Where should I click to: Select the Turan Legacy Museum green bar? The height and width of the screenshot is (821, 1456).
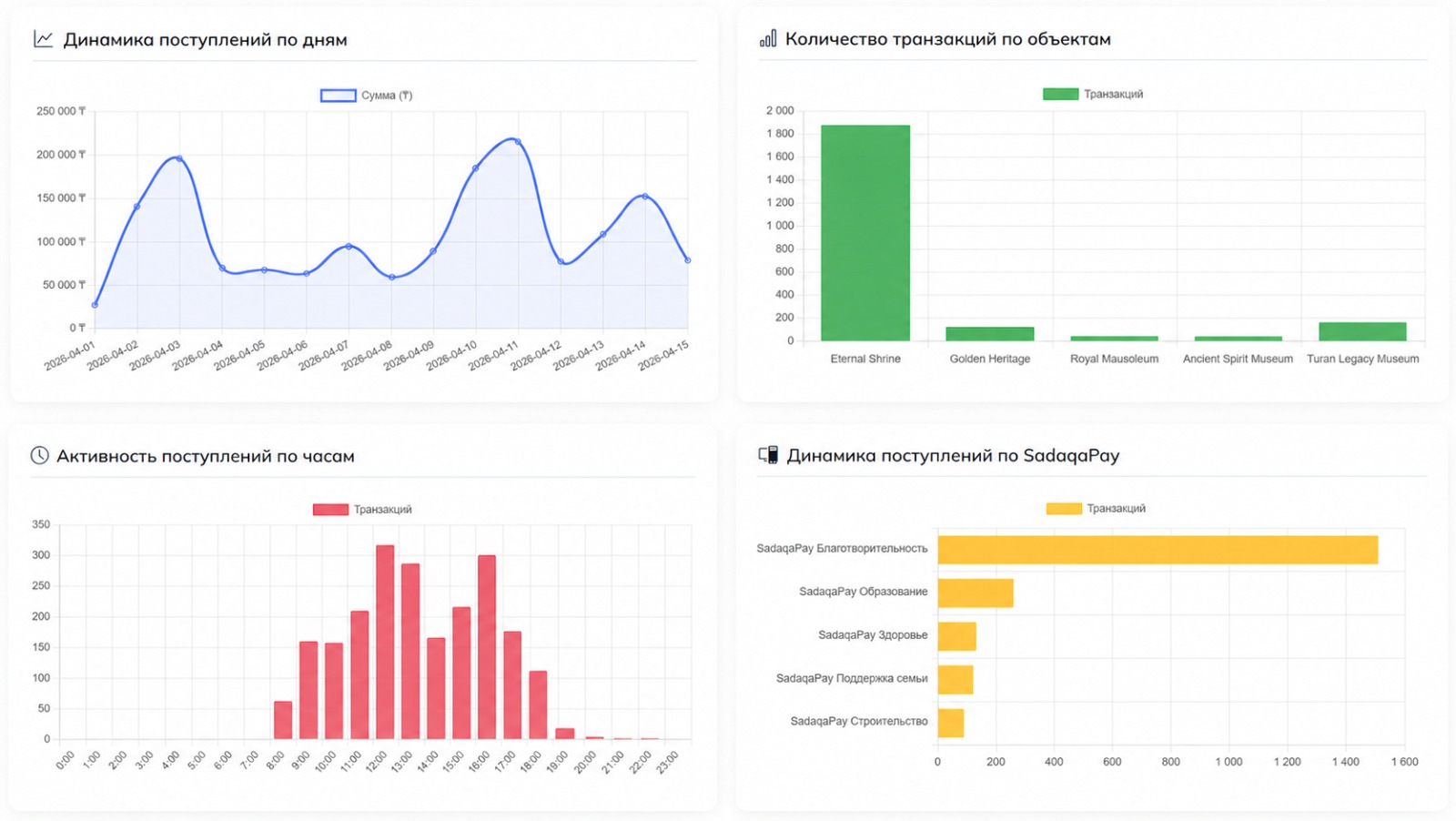tap(1362, 331)
